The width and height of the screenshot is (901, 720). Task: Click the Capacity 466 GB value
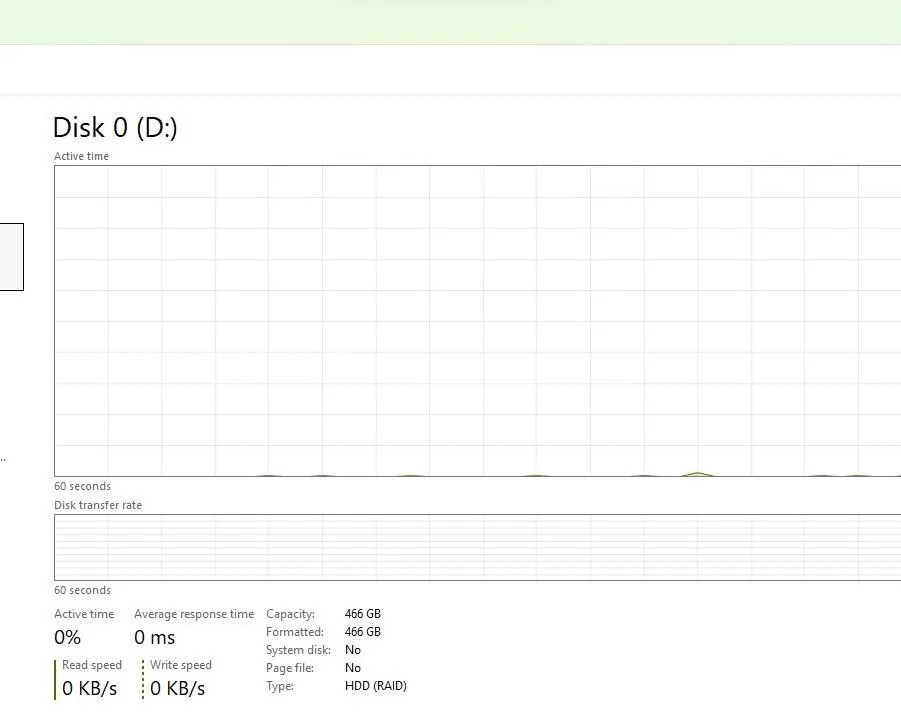click(x=362, y=614)
